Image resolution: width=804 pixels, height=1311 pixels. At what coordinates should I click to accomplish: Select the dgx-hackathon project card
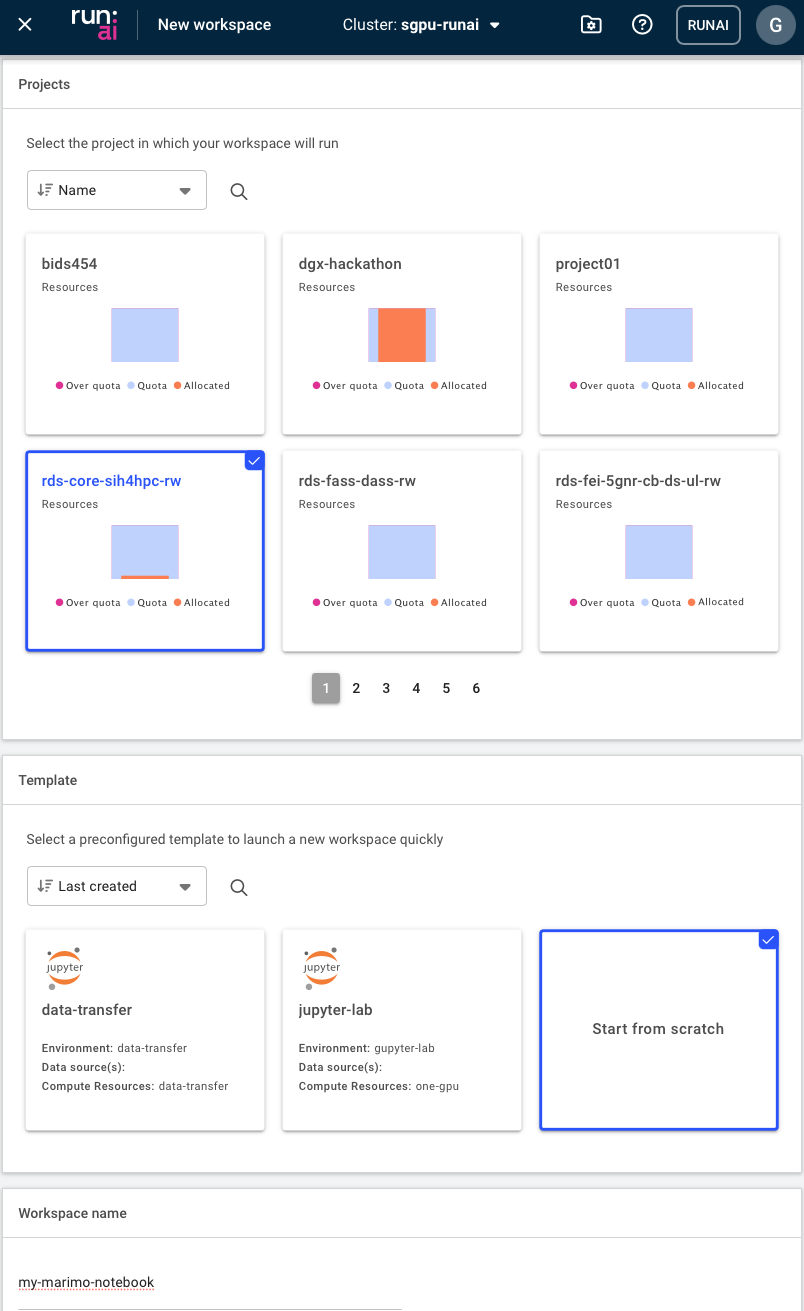pyautogui.click(x=401, y=334)
